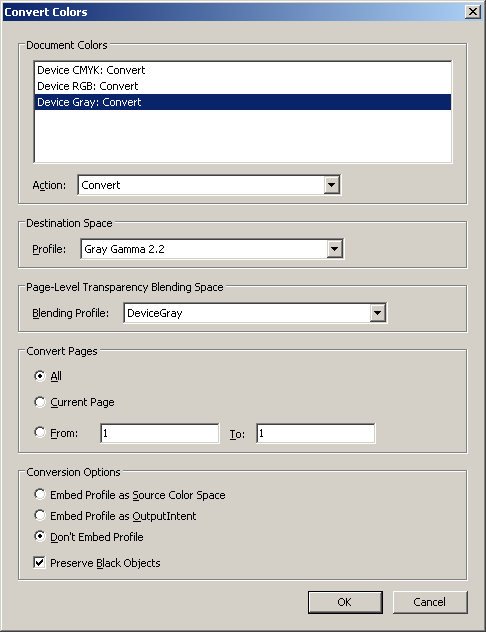Open the Action dropdown arrow
Viewport: 486px width, 632px height.
tap(331, 185)
